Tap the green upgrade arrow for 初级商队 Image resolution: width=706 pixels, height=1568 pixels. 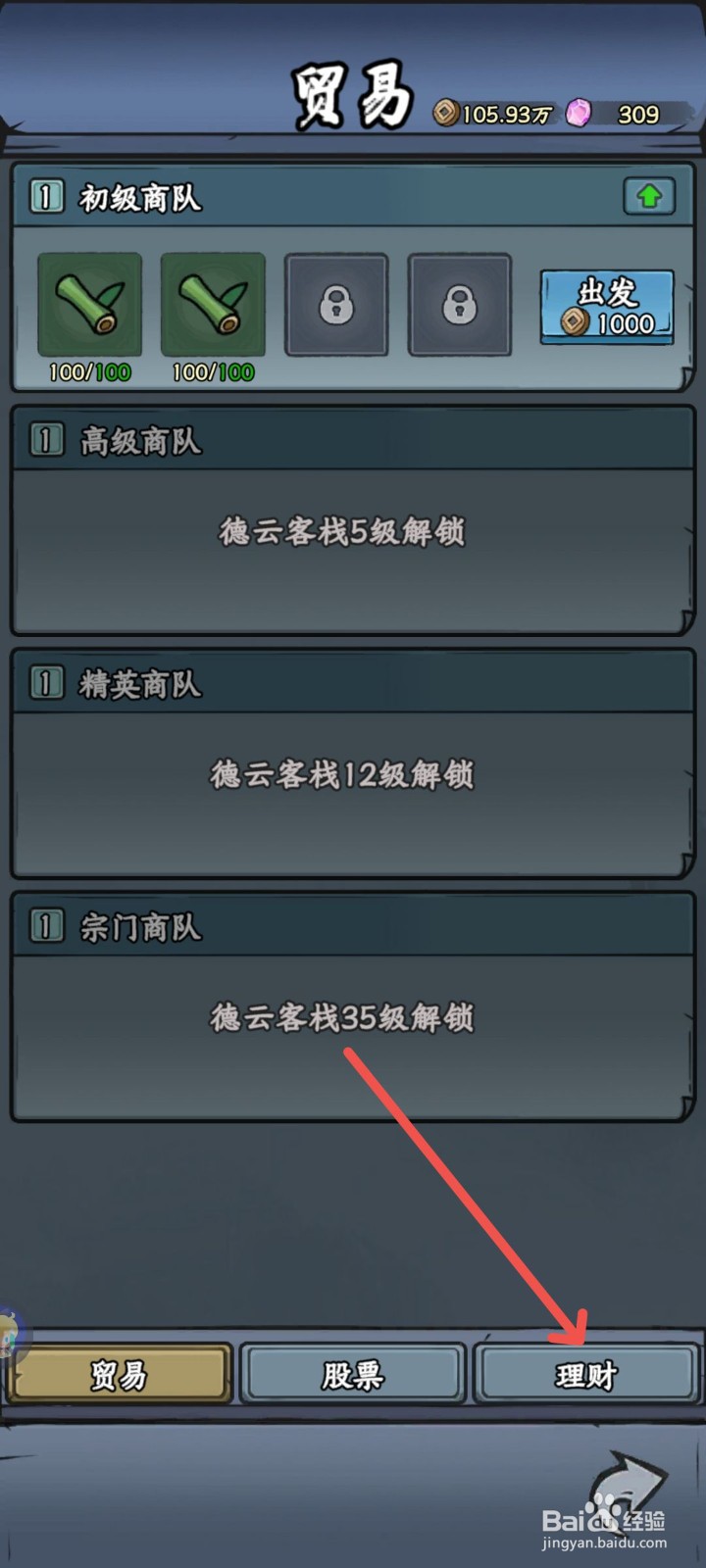coord(649,197)
